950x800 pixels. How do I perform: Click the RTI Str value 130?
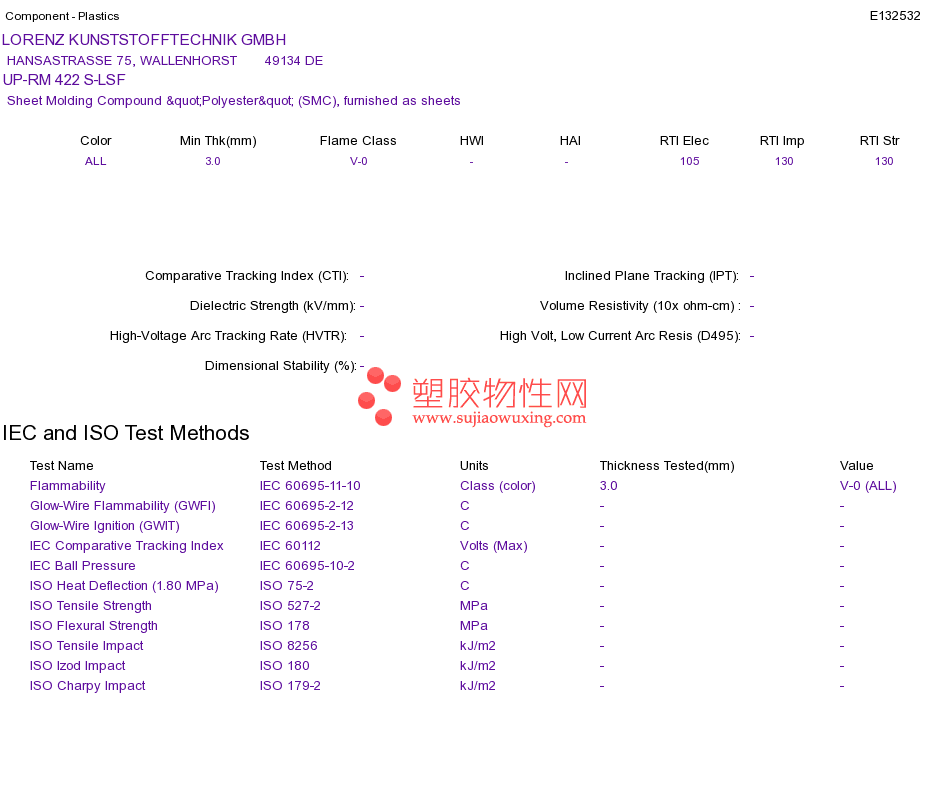[x=884, y=161]
